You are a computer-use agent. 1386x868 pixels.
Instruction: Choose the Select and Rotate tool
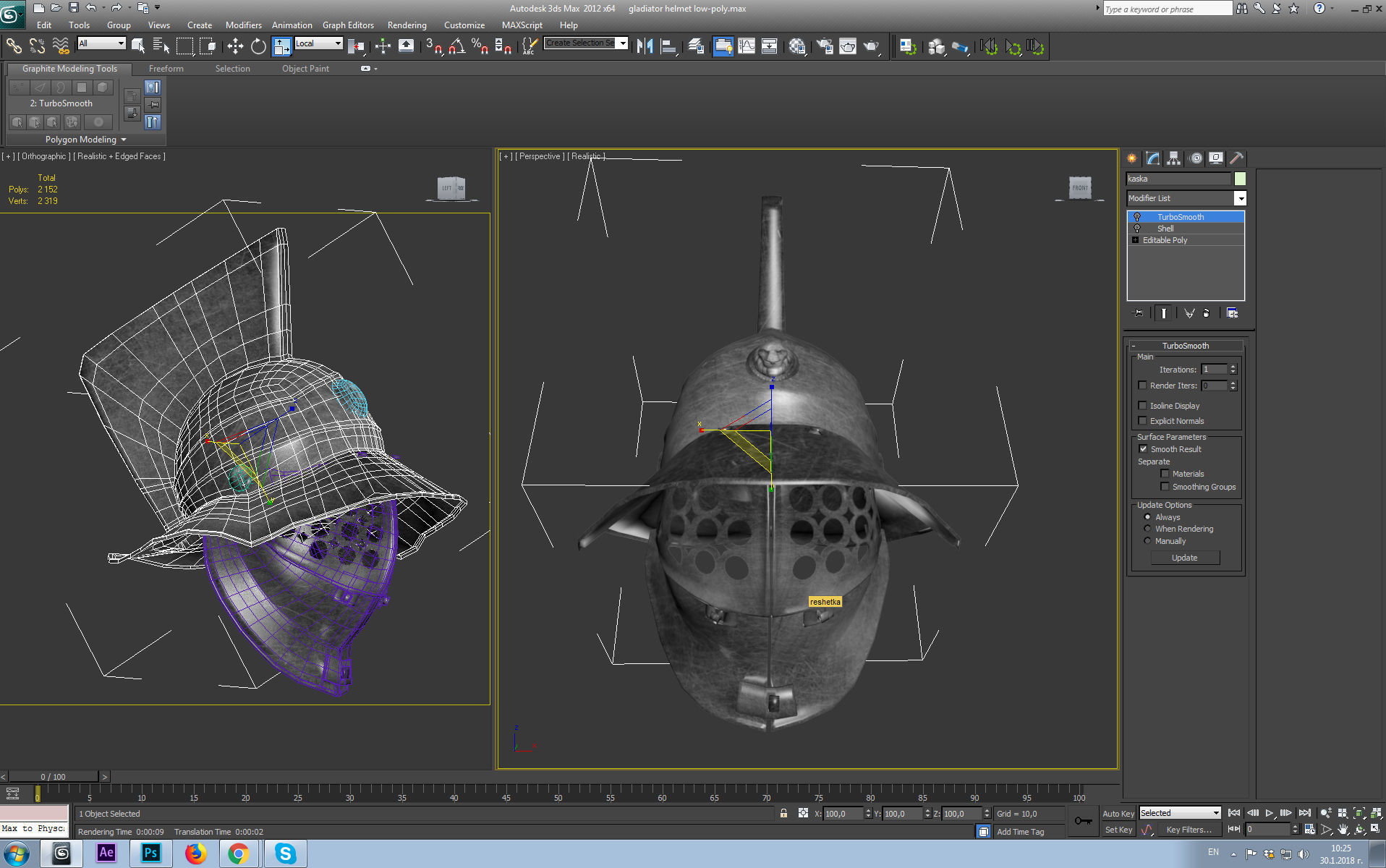(x=258, y=46)
